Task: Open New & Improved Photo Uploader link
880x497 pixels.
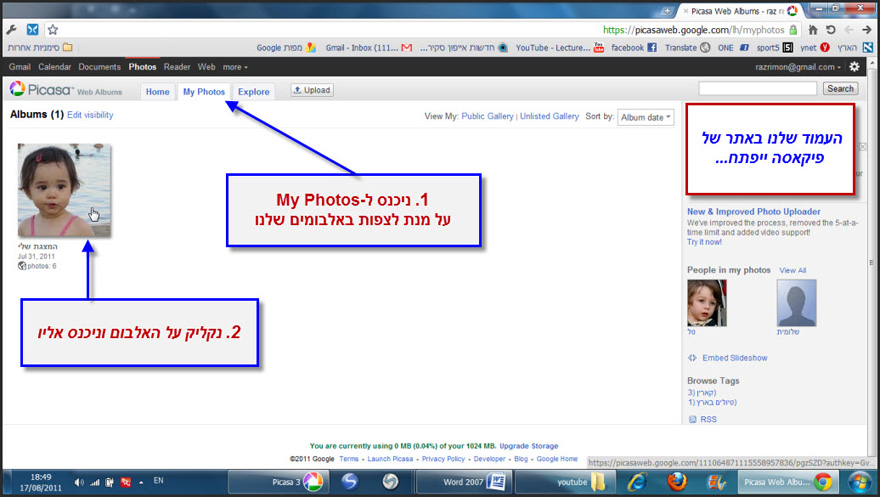Action: point(754,211)
